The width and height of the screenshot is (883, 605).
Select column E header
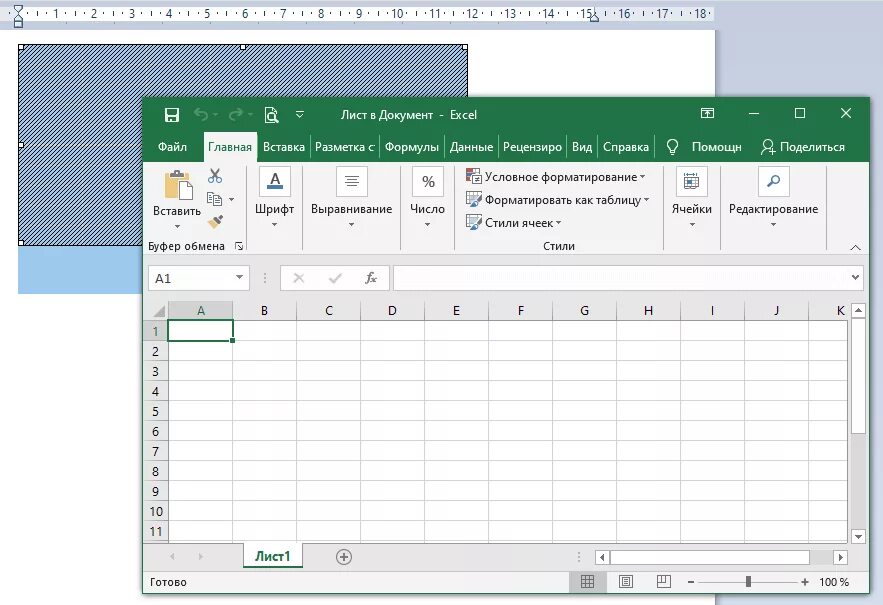456,310
